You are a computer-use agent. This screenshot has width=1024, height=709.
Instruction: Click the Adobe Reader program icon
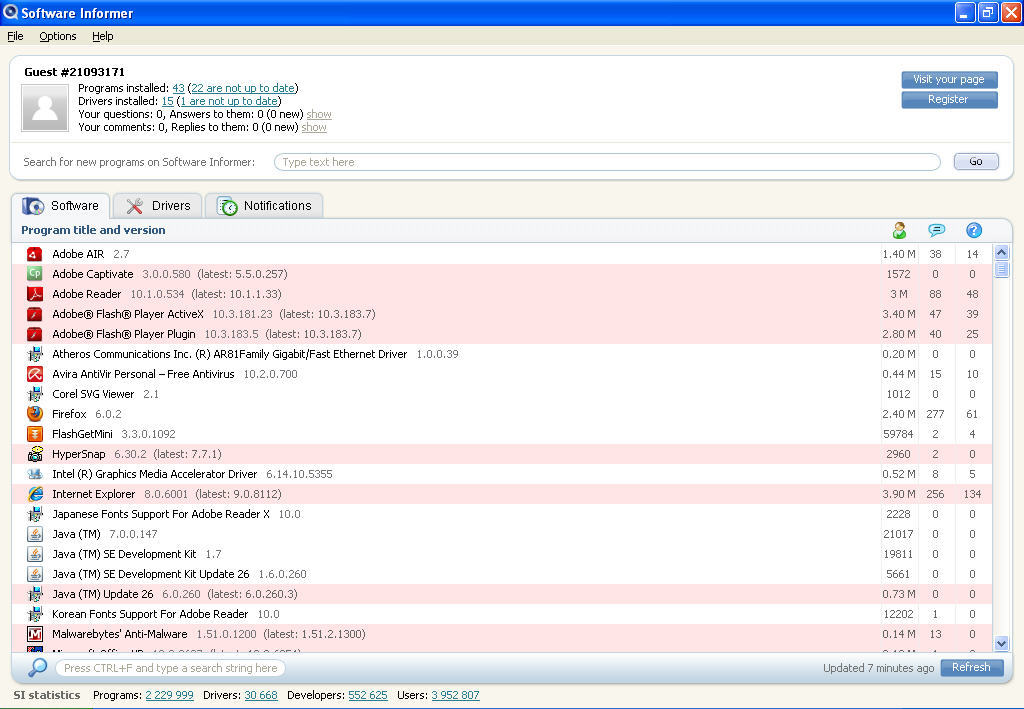(x=35, y=294)
